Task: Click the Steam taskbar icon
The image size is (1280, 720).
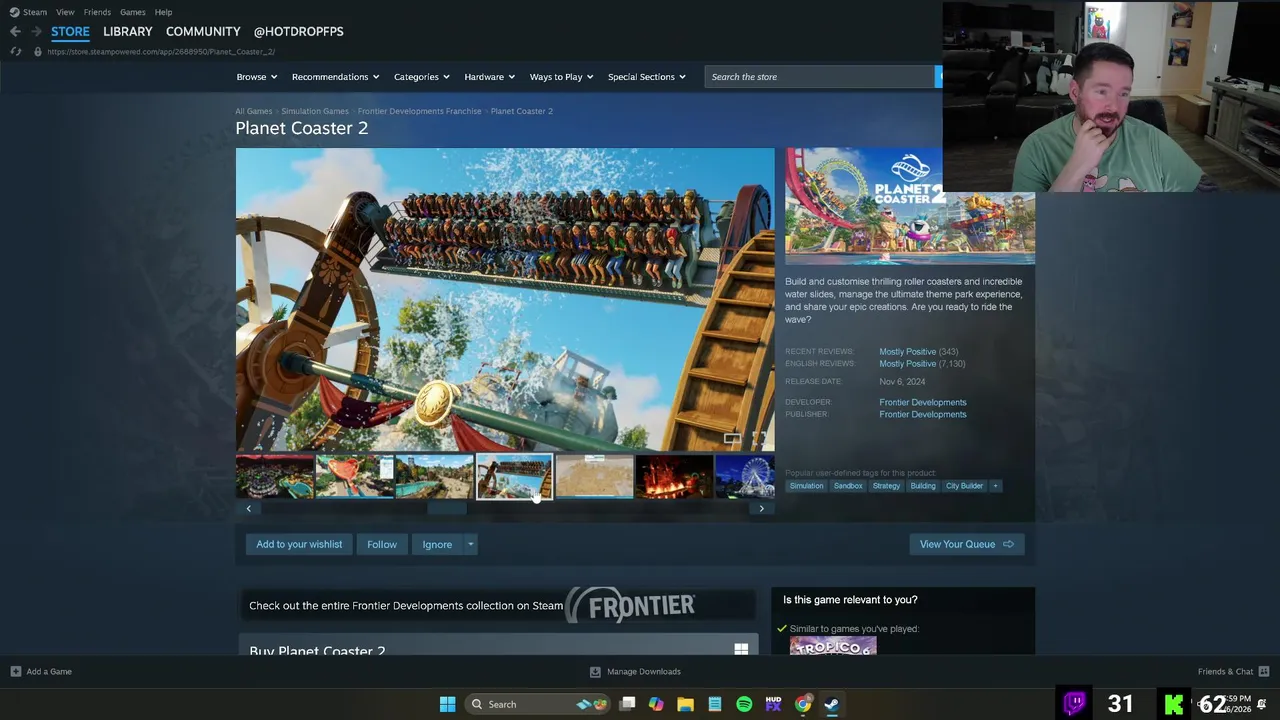Action: click(832, 704)
